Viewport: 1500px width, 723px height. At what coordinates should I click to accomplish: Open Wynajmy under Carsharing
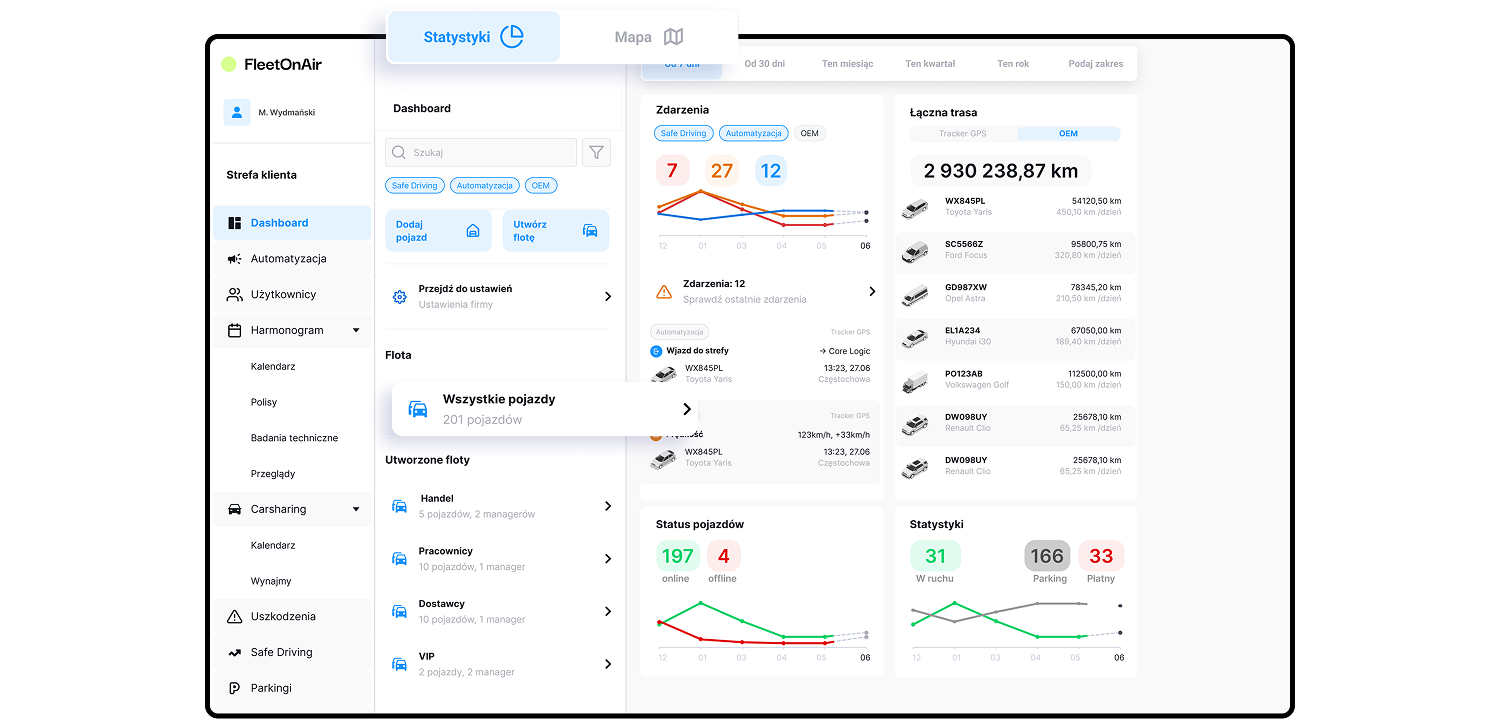tap(271, 581)
